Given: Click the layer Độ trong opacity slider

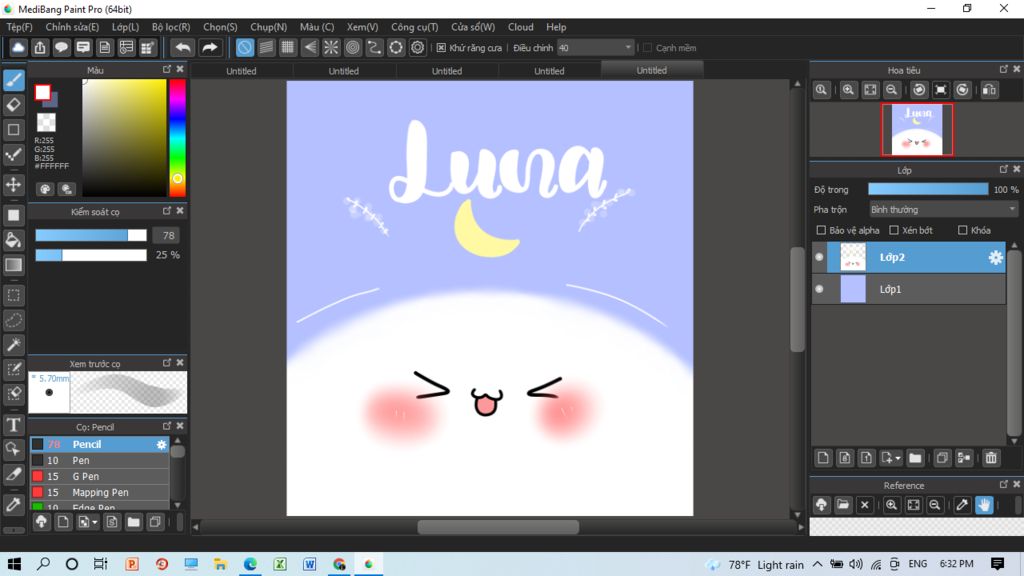Looking at the screenshot, I should click(928, 189).
